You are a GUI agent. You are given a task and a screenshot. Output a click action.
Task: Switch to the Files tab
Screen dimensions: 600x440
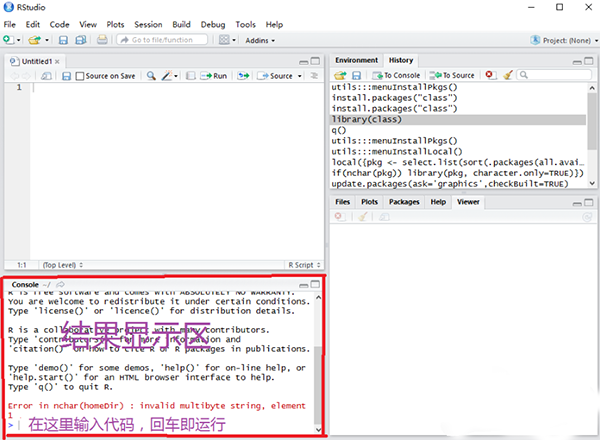[x=342, y=202]
